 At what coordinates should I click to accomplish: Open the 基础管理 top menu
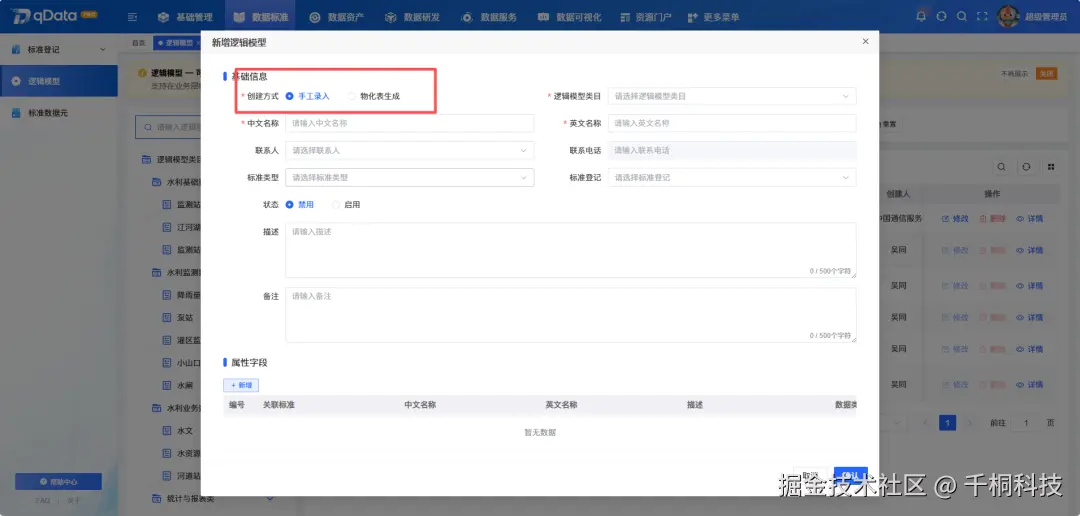click(x=185, y=17)
